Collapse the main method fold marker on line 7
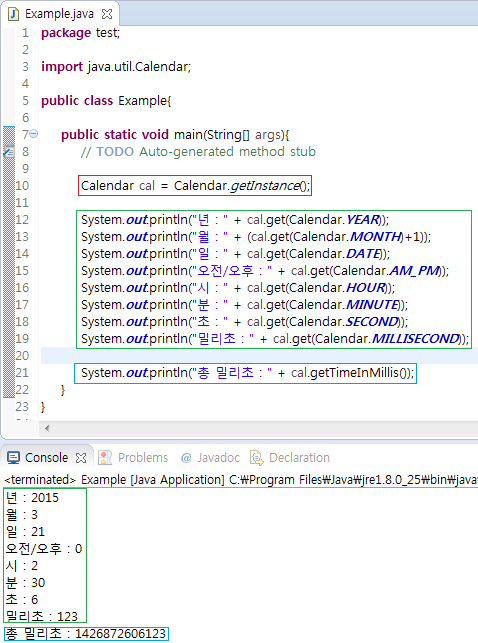Viewport: 478px width, 643px height. pyautogui.click(x=34, y=134)
